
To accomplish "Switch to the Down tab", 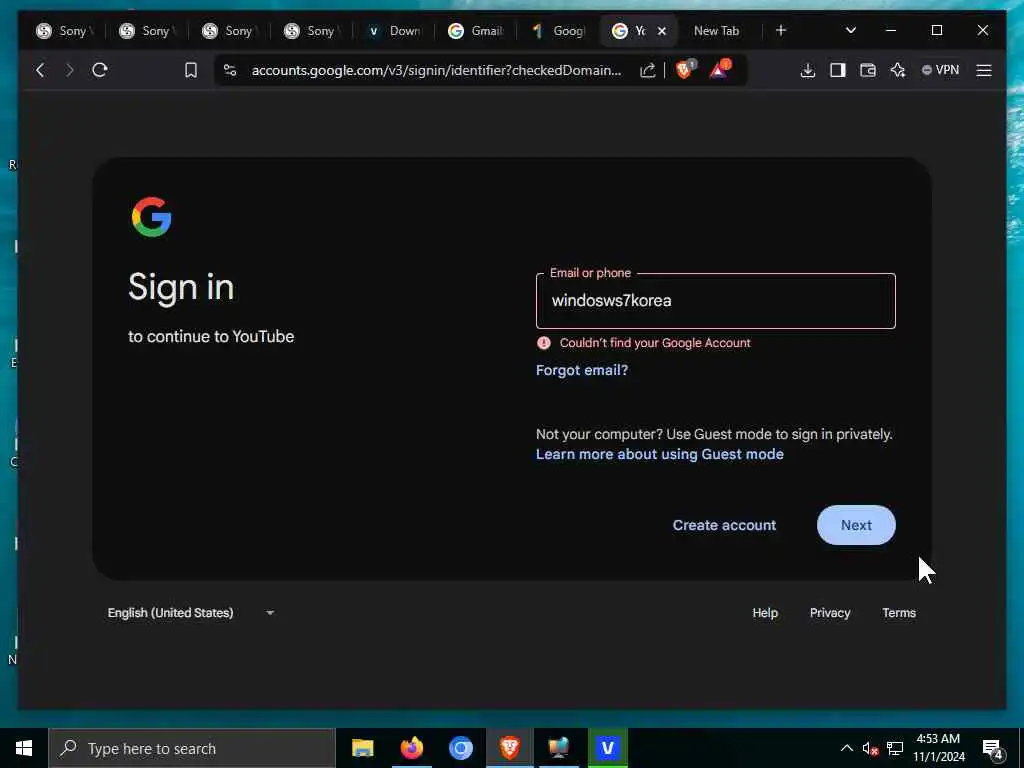I will pos(394,31).
